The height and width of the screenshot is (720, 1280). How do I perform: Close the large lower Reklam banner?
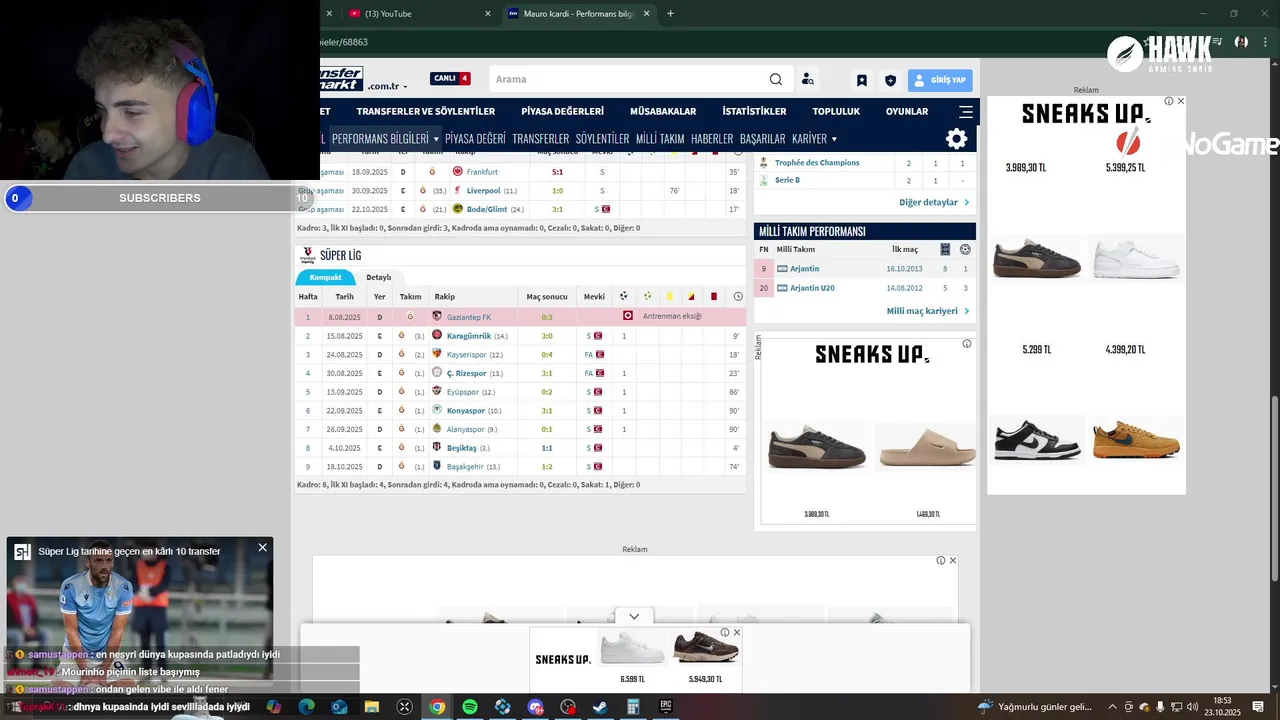click(952, 560)
